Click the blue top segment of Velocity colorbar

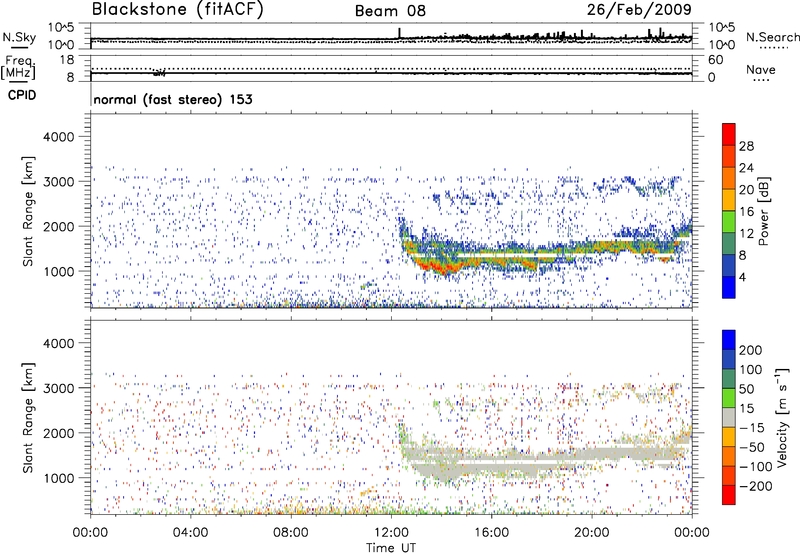(x=729, y=340)
